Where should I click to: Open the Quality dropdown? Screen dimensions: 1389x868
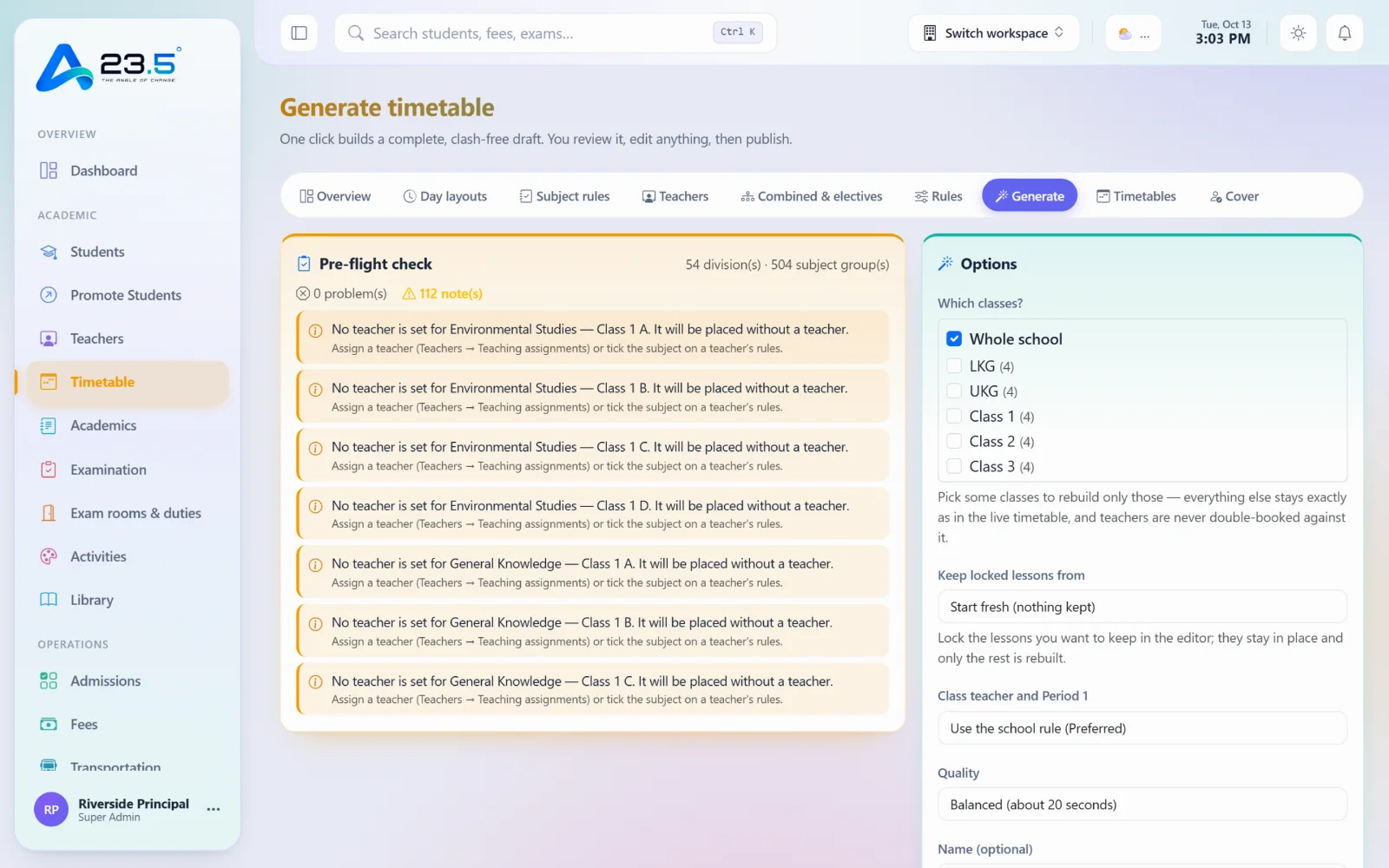click(1142, 805)
